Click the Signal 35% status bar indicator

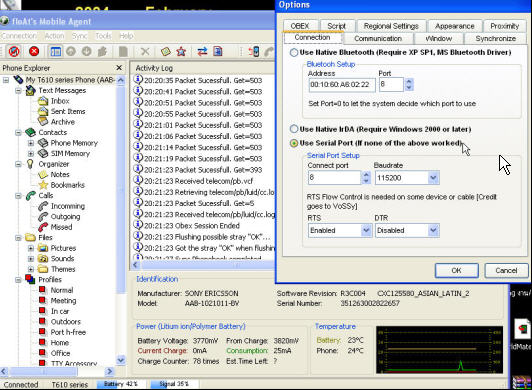(174, 384)
